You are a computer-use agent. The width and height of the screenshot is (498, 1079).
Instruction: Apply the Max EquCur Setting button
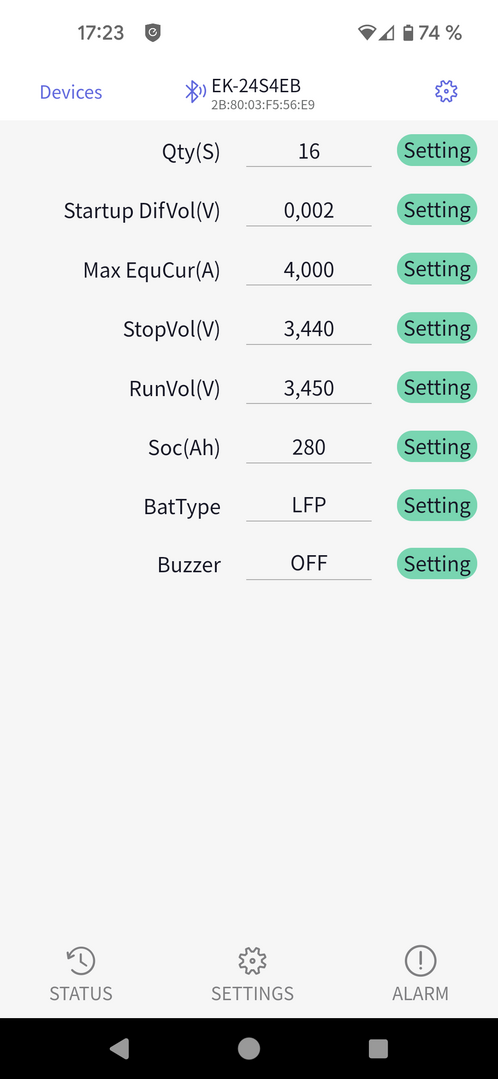[x=437, y=268]
